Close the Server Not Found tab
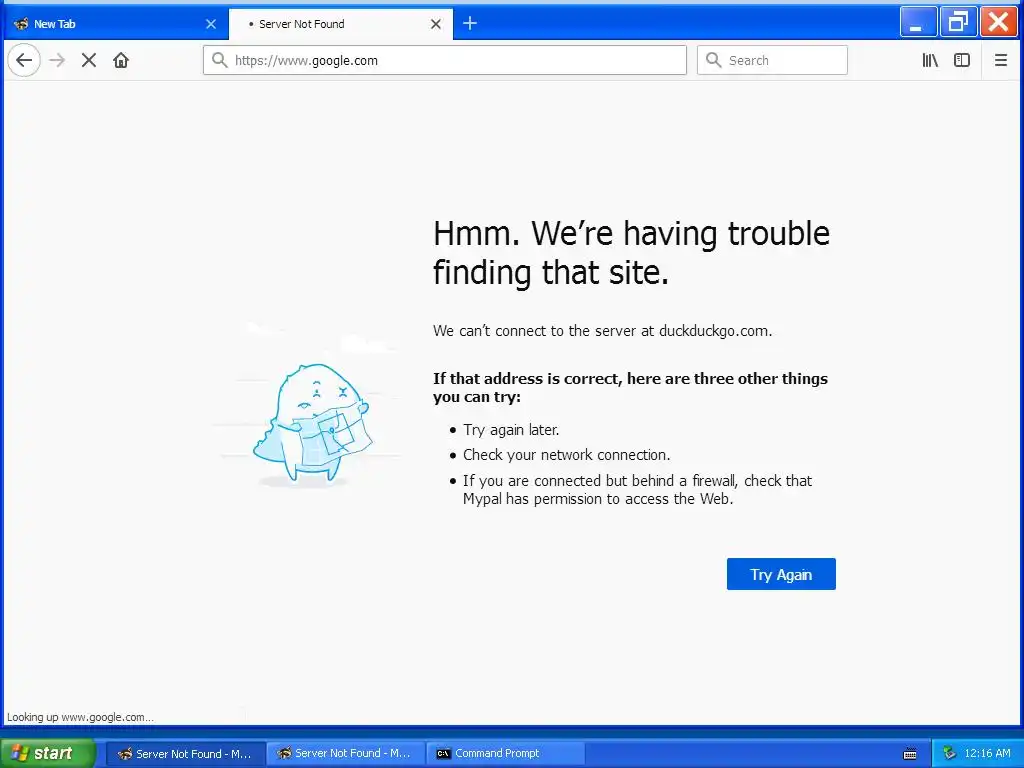This screenshot has width=1024, height=768. pyautogui.click(x=436, y=24)
